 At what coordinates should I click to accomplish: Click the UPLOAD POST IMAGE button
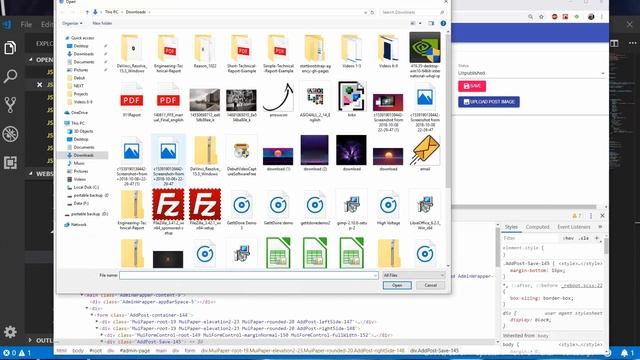(x=489, y=102)
